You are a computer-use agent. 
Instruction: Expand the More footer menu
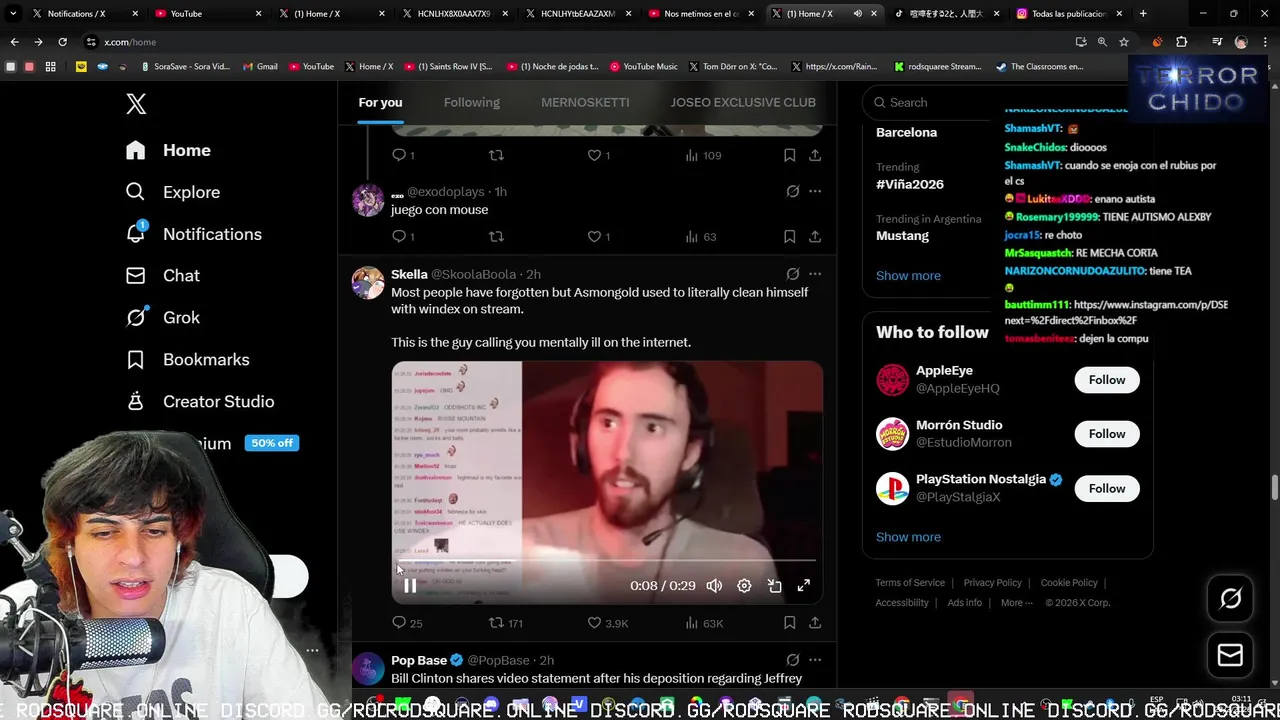coord(1017,603)
